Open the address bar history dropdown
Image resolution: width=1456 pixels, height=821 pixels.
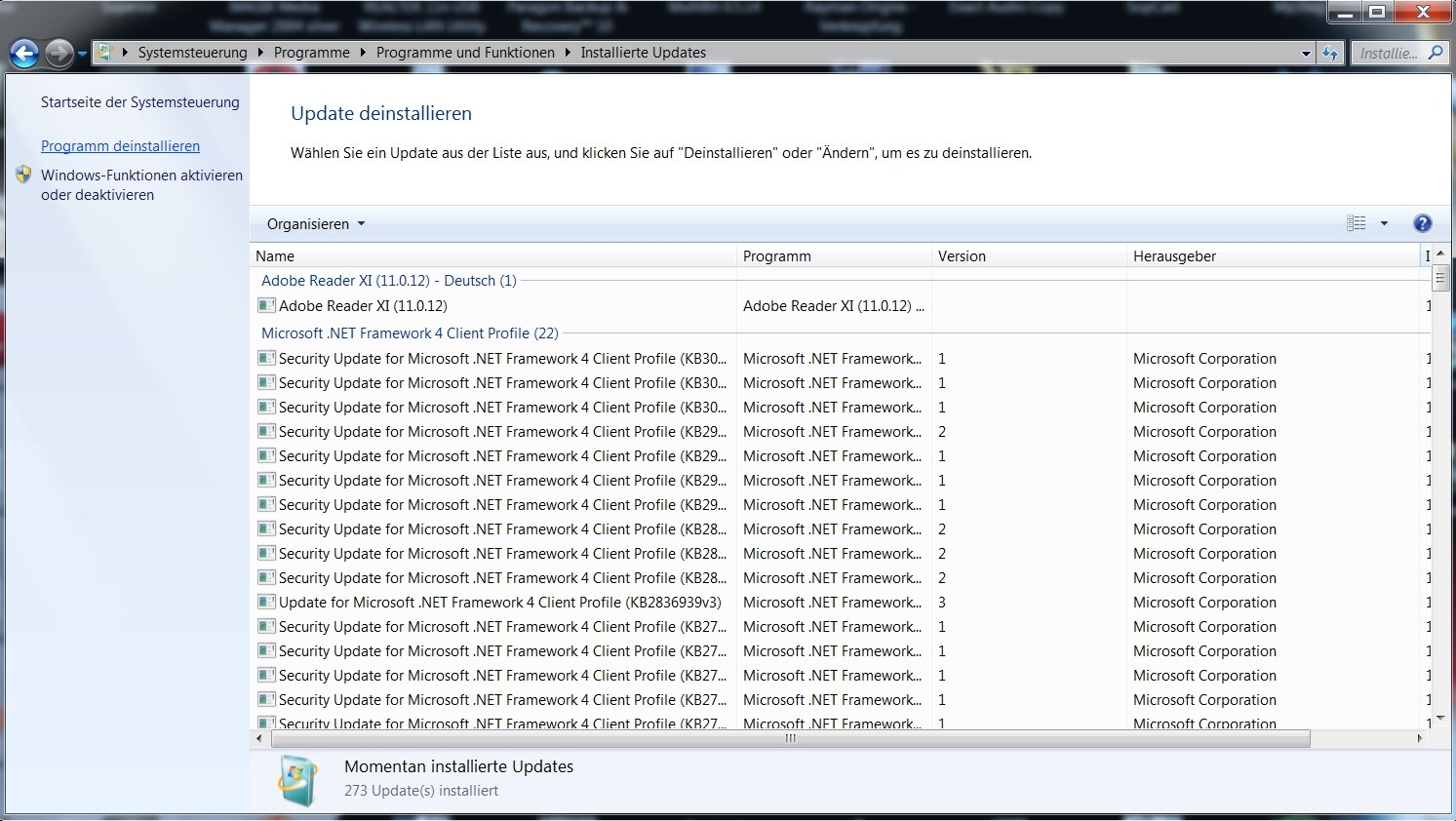(1306, 54)
